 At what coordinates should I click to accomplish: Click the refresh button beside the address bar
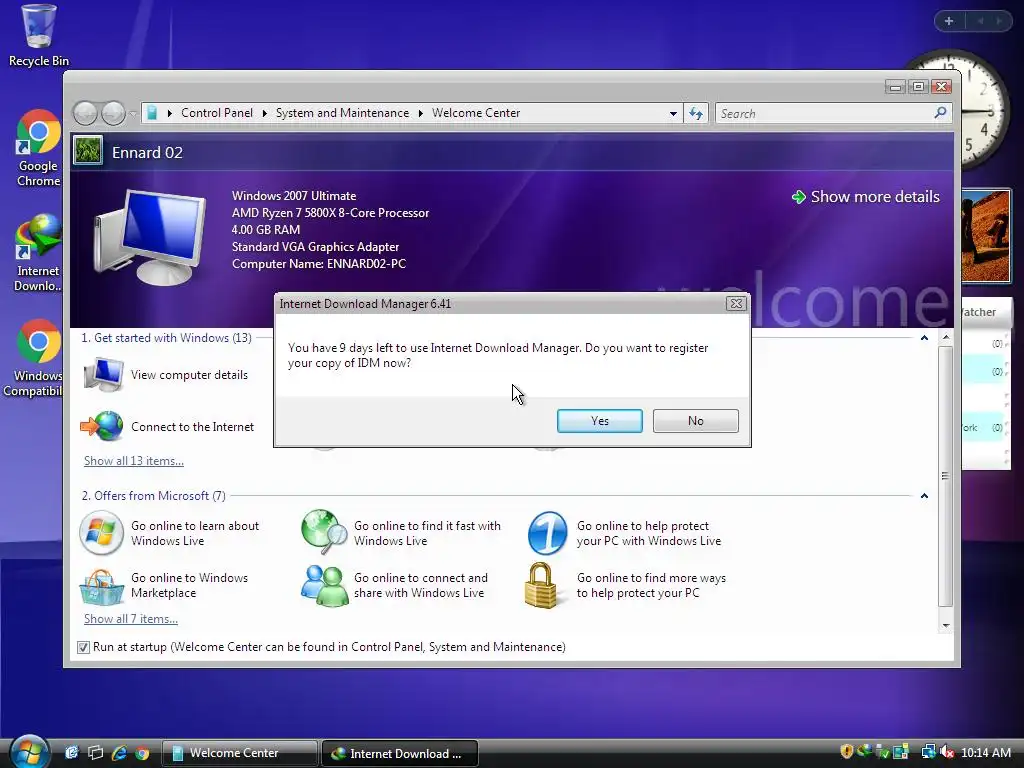696,114
